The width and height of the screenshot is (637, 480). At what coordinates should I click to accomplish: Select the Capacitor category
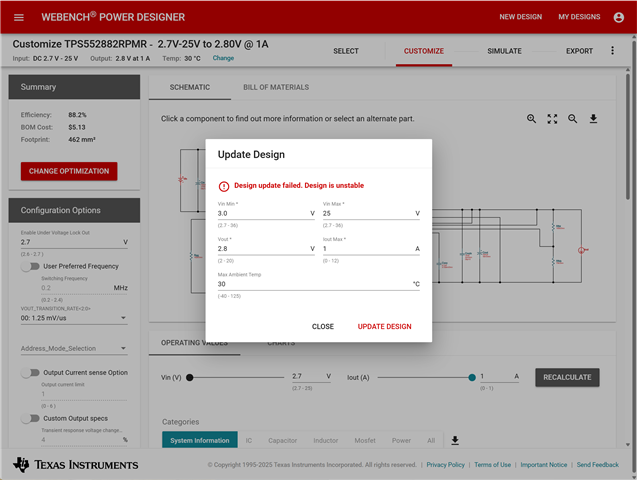coord(282,440)
